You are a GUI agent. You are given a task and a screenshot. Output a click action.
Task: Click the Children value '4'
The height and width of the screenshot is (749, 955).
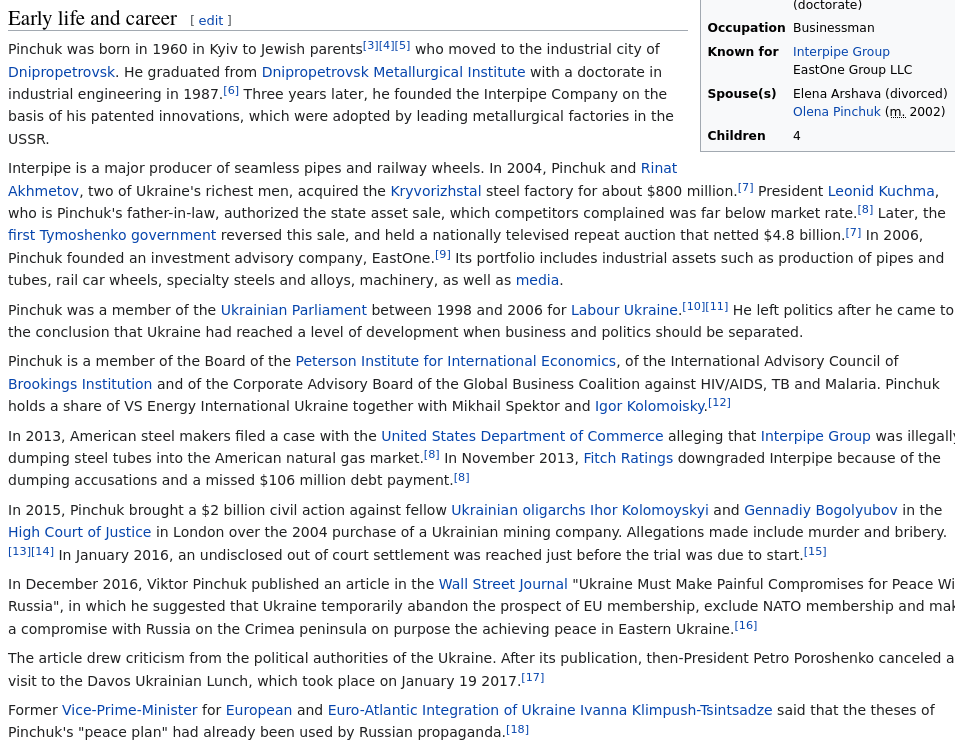(x=797, y=136)
